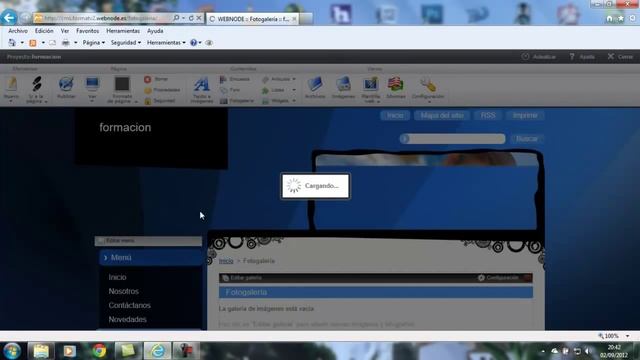The height and width of the screenshot is (360, 640).
Task: Expand the Herramientas dropdown in command bar
Action: pos(166,42)
